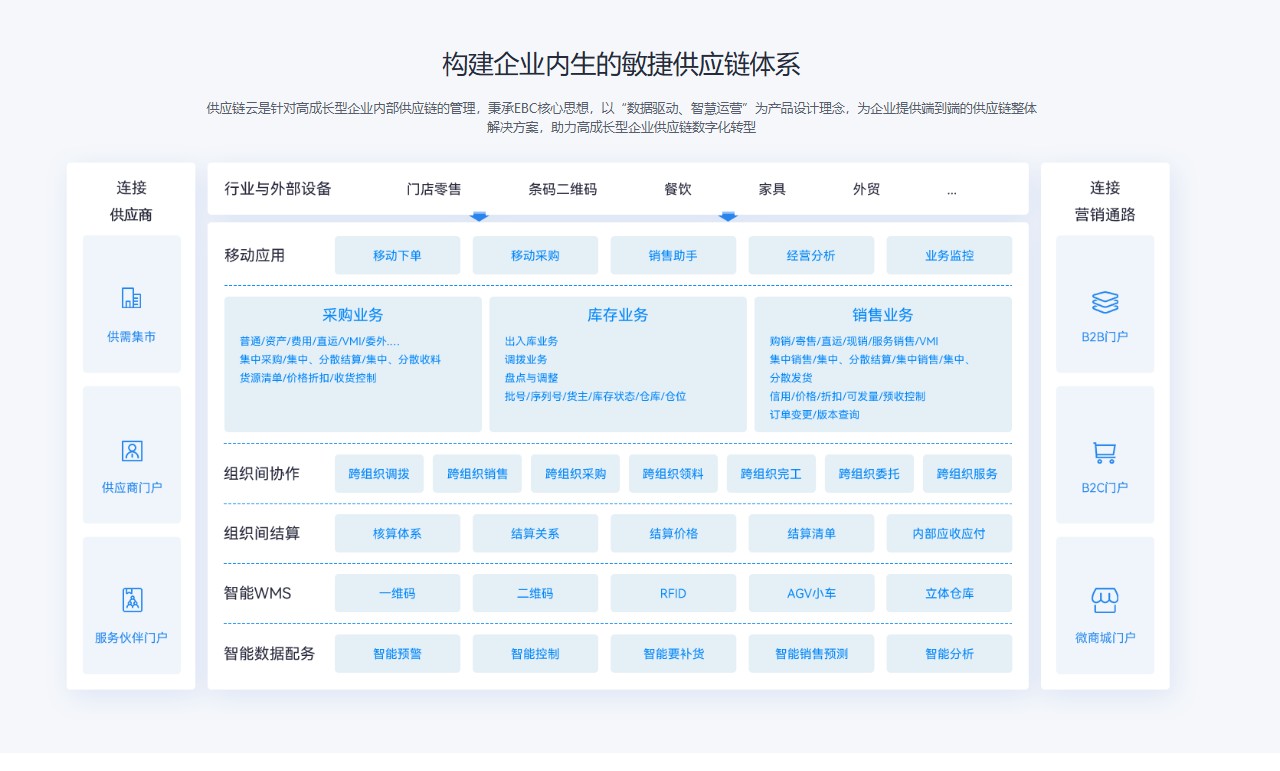This screenshot has height=771, width=1280.
Task: Open the 跨组织服务 tile
Action: point(967,473)
